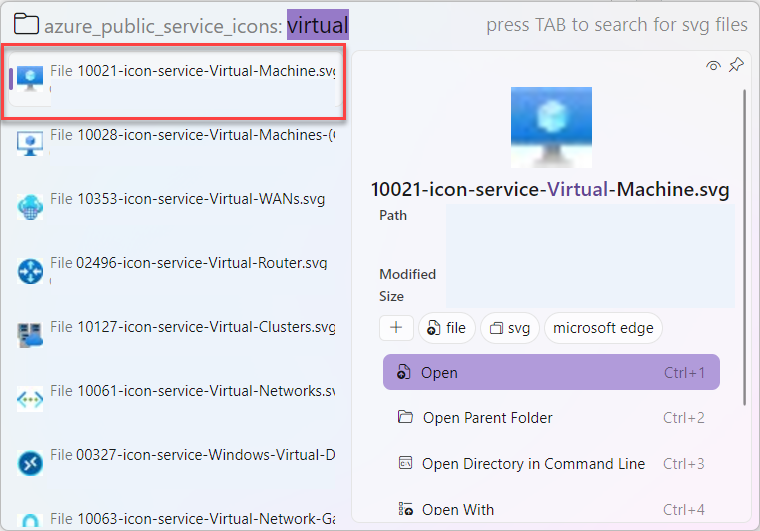The width and height of the screenshot is (760, 531).
Task: Click the Virtual Network Gateway icon
Action: (x=30, y=521)
